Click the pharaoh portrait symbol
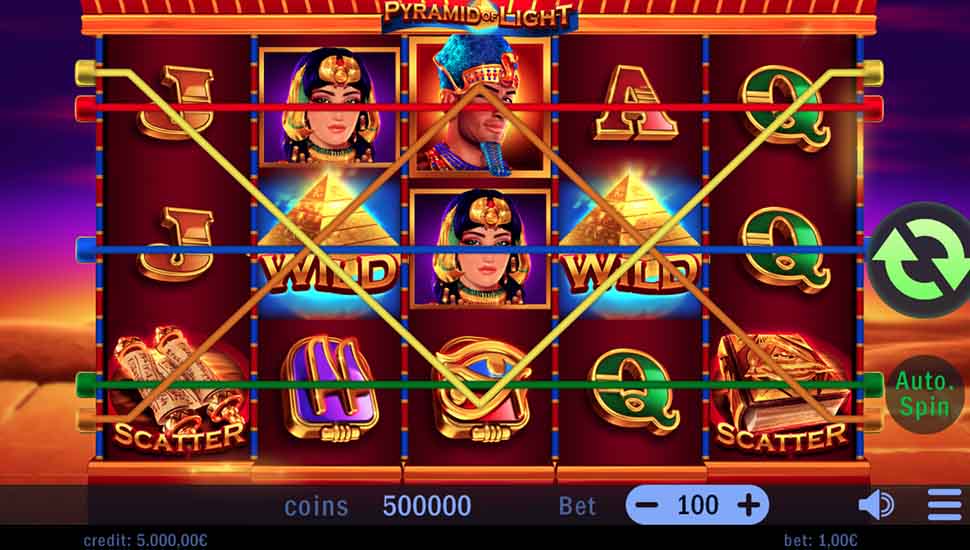Image resolution: width=970 pixels, height=550 pixels. 479,106
